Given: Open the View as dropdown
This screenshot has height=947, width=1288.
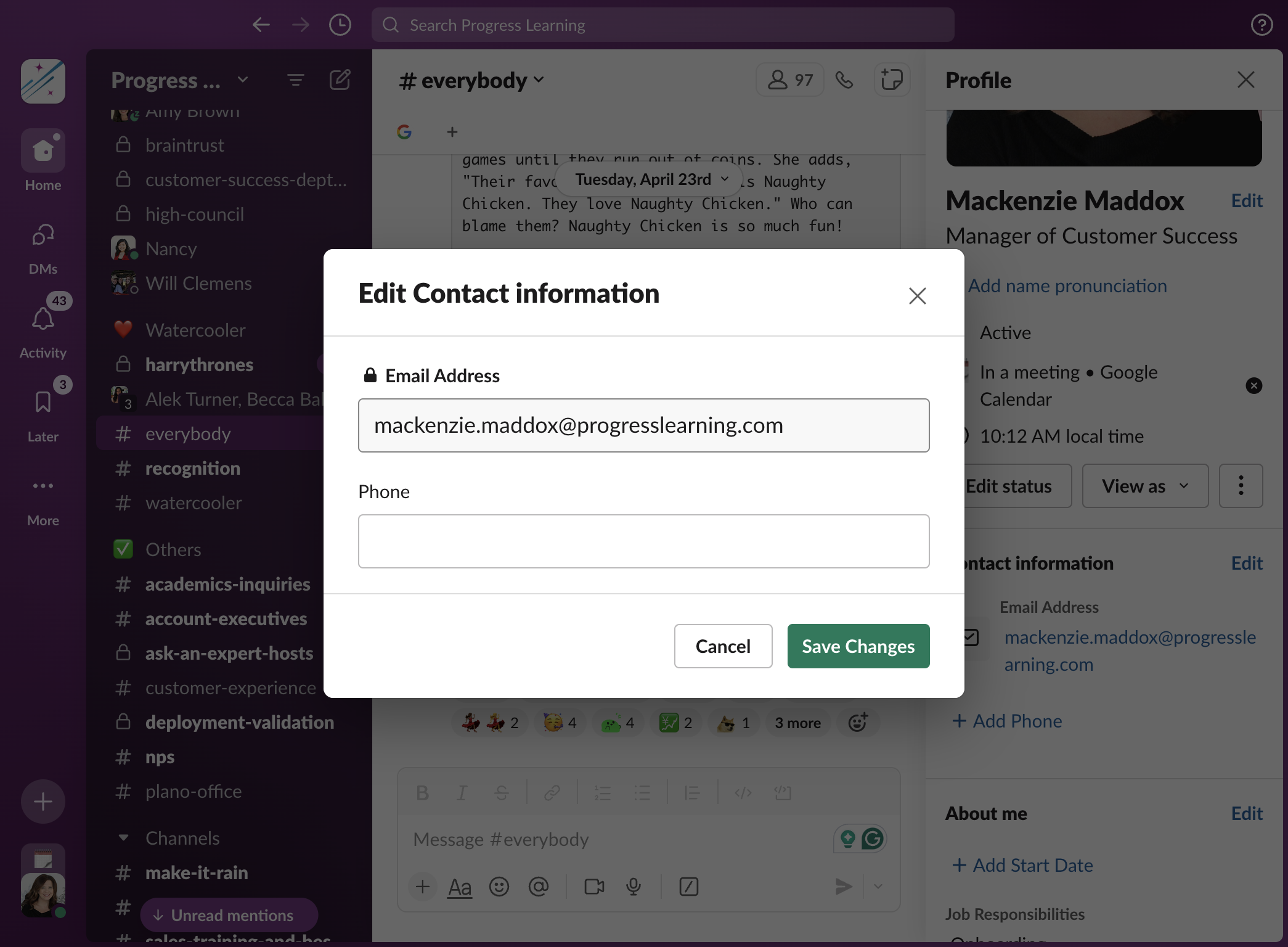Looking at the screenshot, I should [x=1145, y=486].
